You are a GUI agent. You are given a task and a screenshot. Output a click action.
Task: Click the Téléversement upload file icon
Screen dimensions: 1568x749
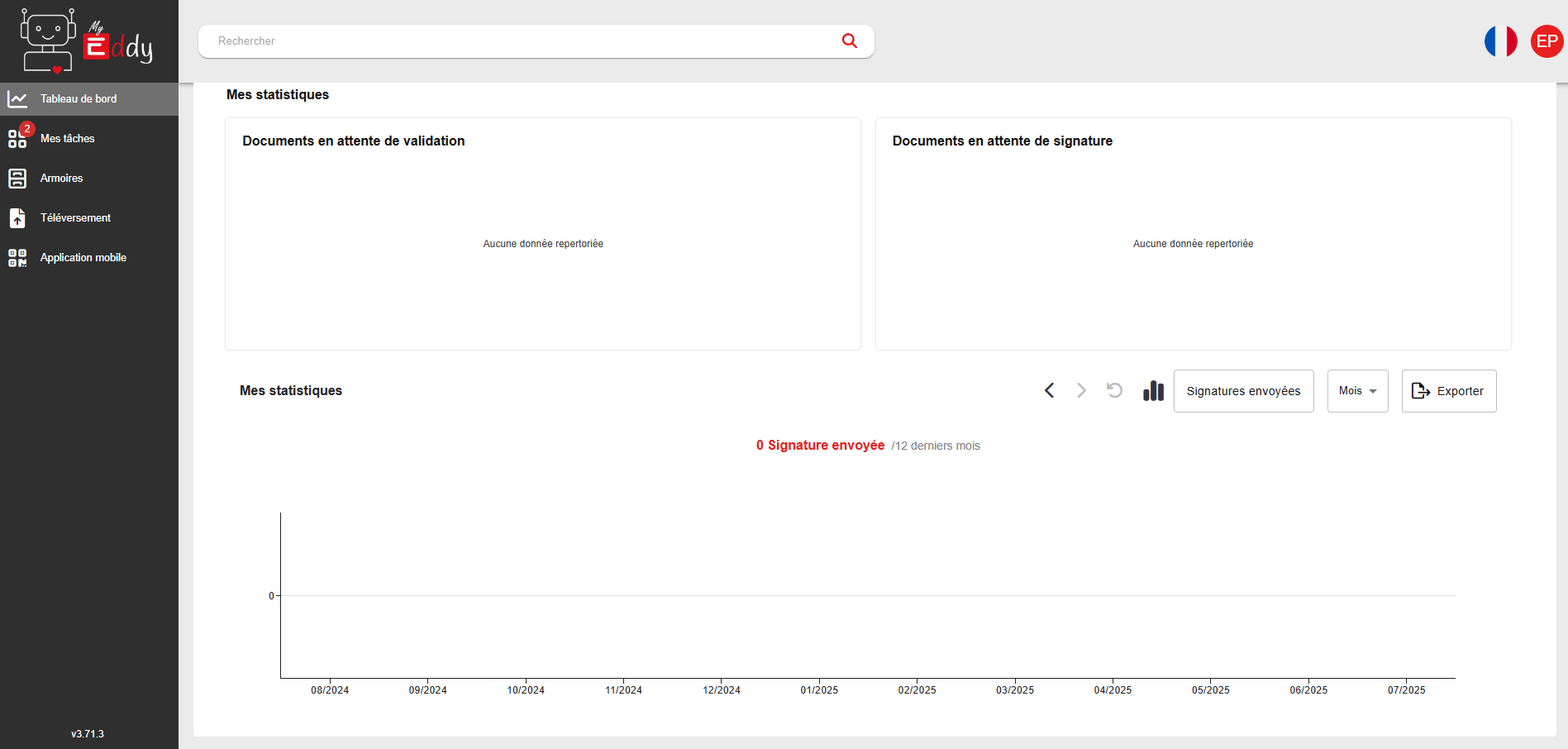(17, 218)
